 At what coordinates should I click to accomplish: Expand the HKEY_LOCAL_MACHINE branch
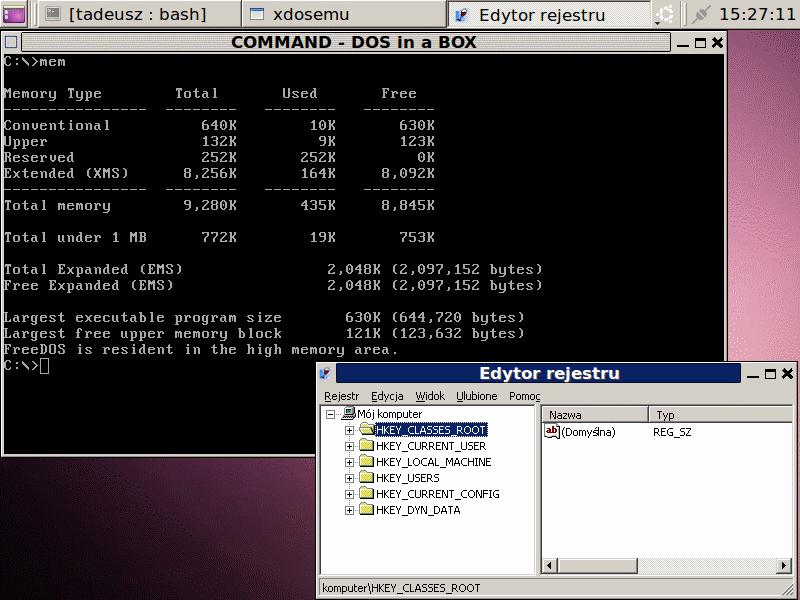point(349,462)
